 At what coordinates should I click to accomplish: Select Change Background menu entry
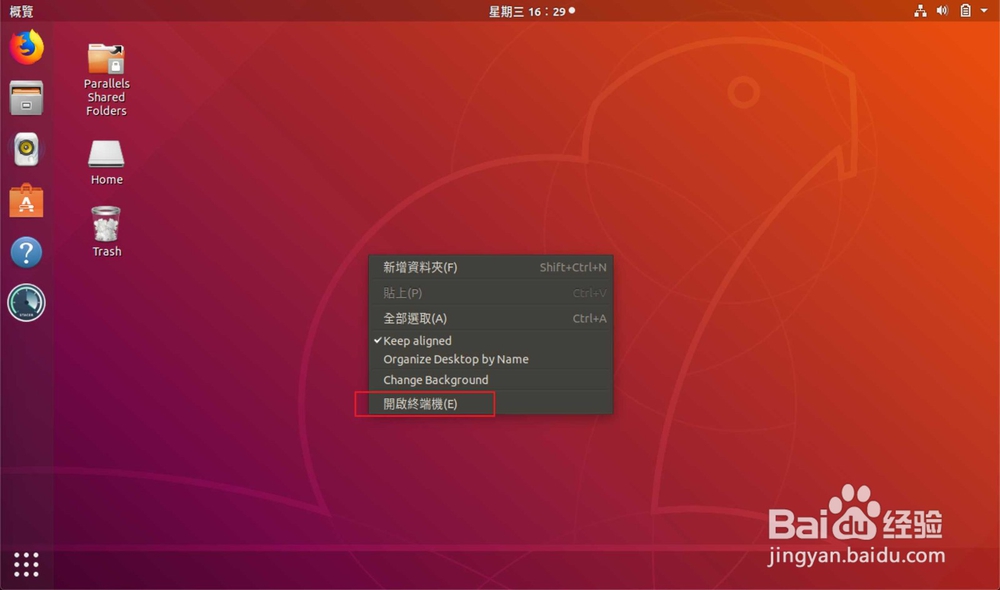tap(490, 380)
